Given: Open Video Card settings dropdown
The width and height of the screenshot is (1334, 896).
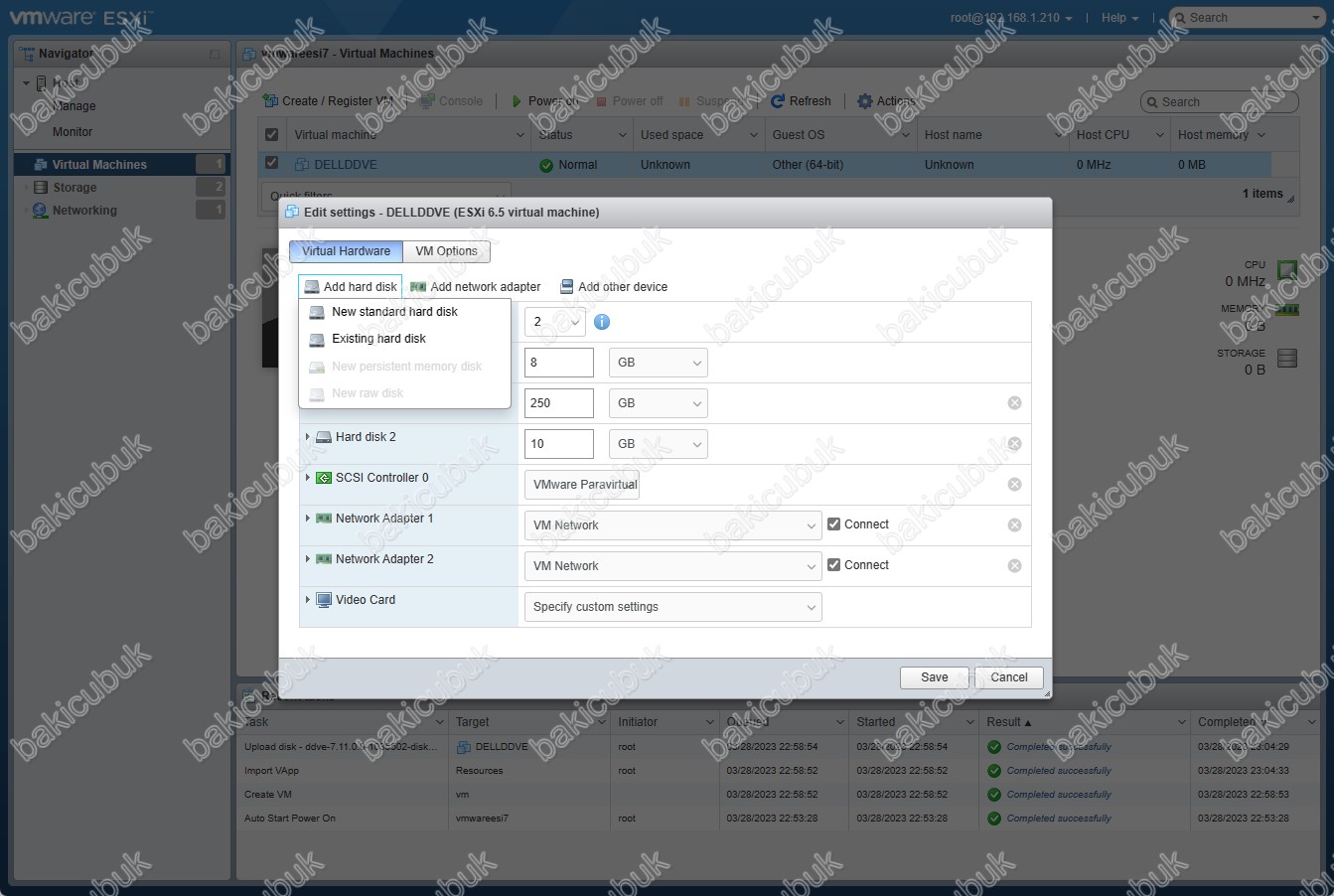Looking at the screenshot, I should [x=672, y=607].
